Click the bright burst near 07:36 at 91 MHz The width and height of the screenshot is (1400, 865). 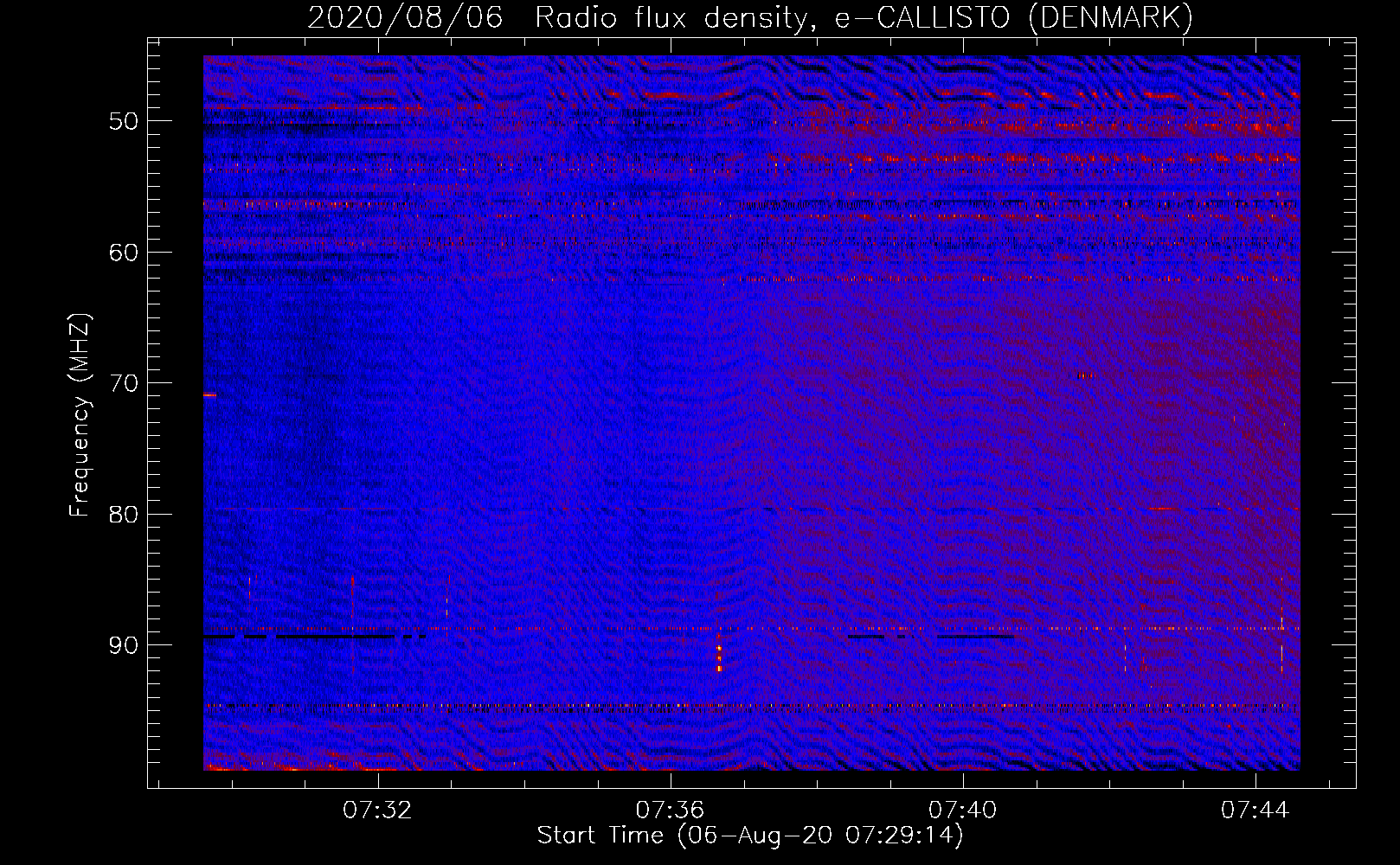[x=719, y=654]
